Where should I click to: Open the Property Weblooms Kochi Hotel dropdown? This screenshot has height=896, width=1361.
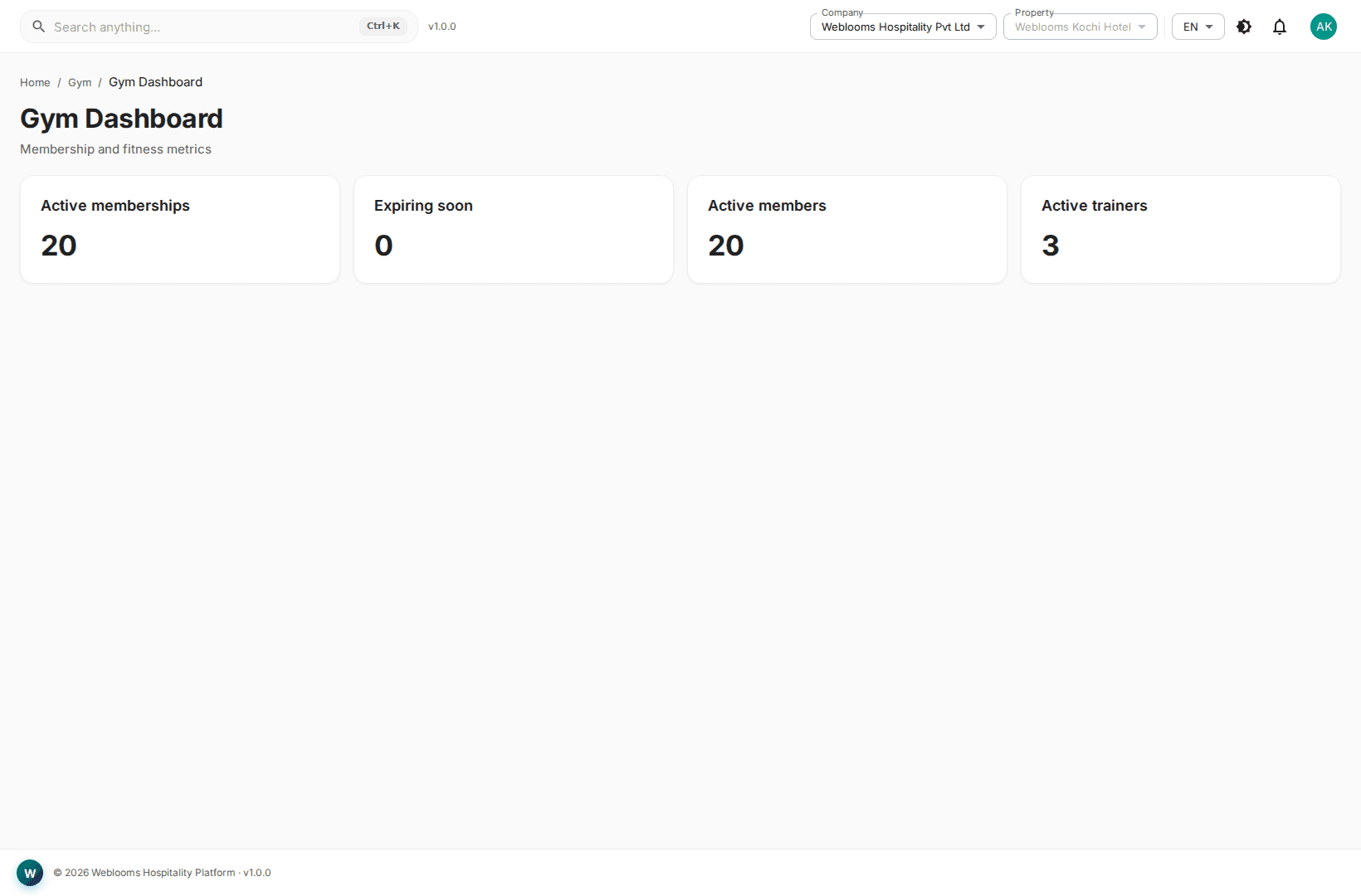(1080, 27)
